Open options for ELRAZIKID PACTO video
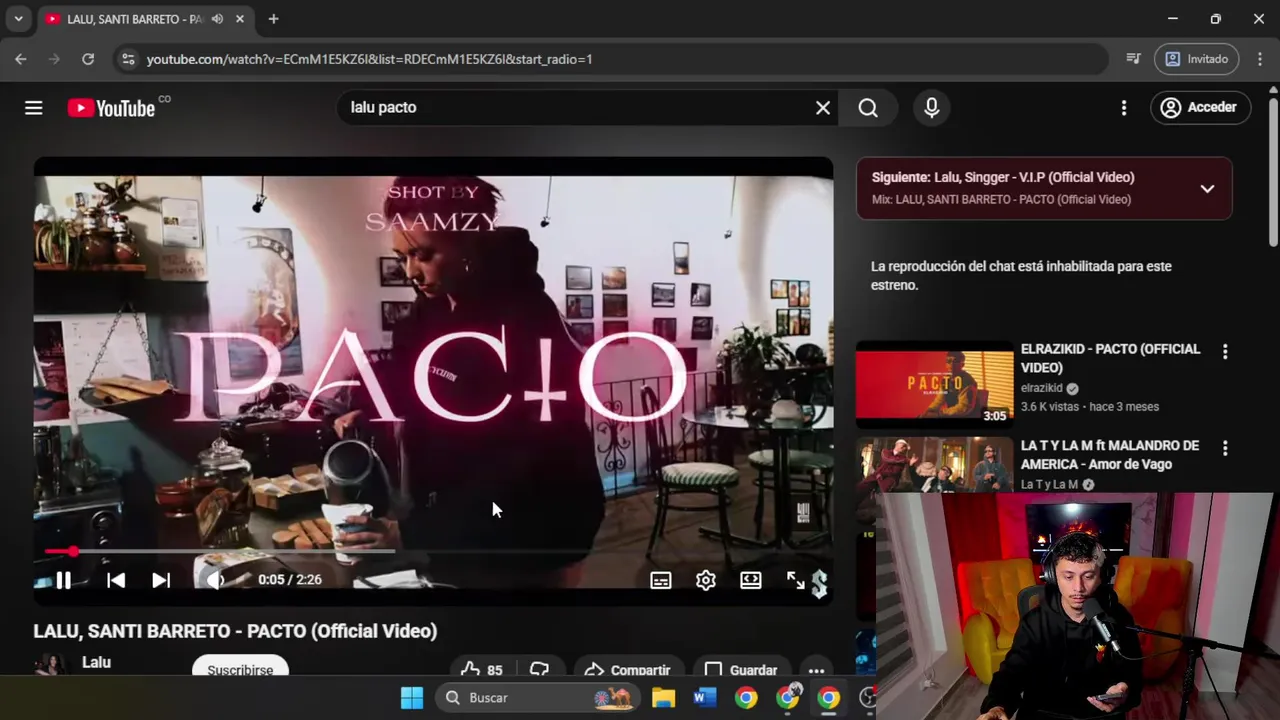1280x720 pixels. (x=1225, y=352)
